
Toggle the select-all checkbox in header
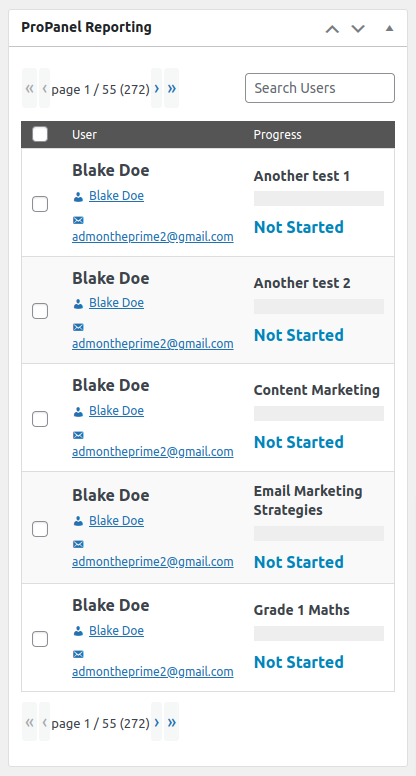pyautogui.click(x=40, y=134)
